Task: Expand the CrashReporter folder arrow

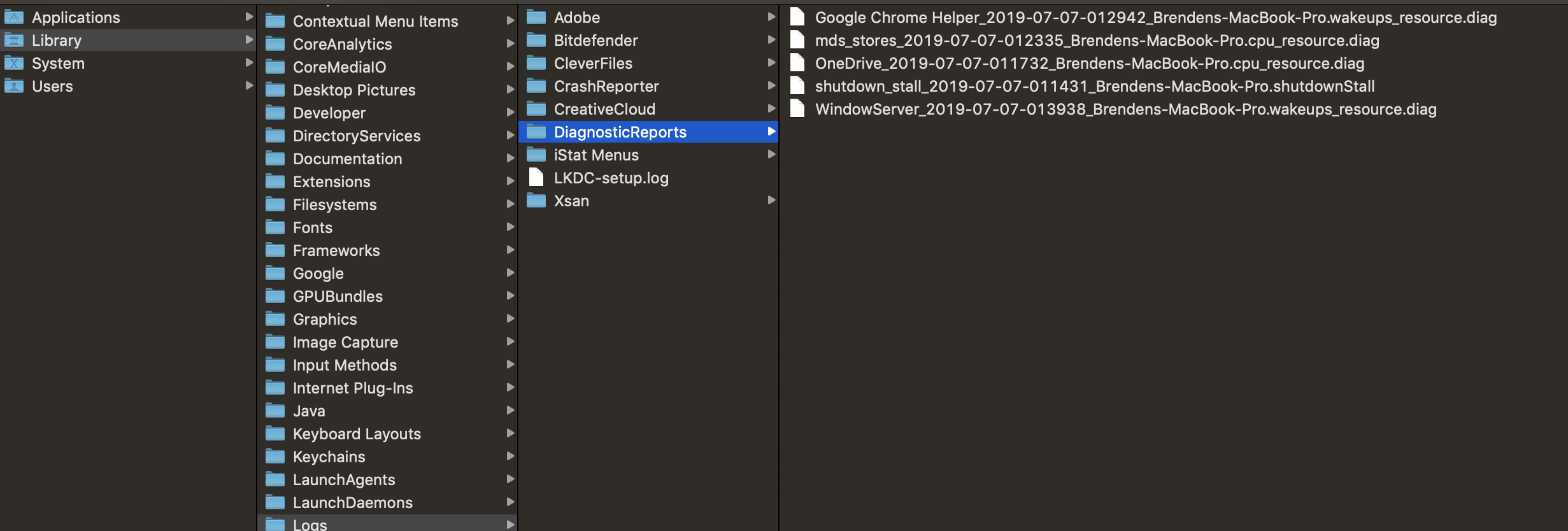Action: [771, 86]
